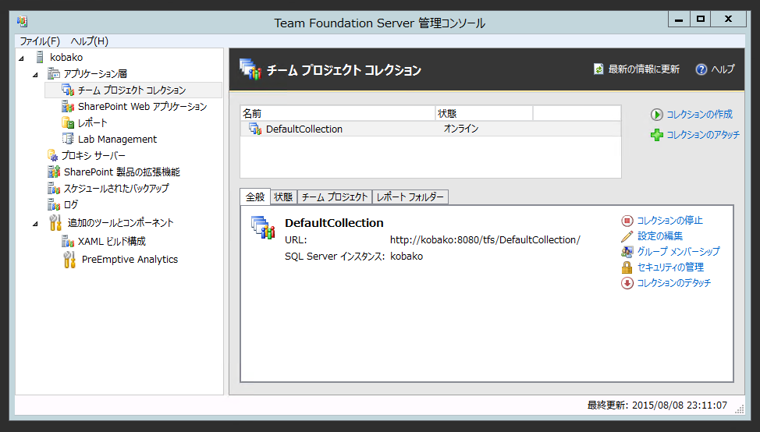The width and height of the screenshot is (760, 432).
Task: Click the コレクションのアタッチ link
Action: tap(703, 135)
